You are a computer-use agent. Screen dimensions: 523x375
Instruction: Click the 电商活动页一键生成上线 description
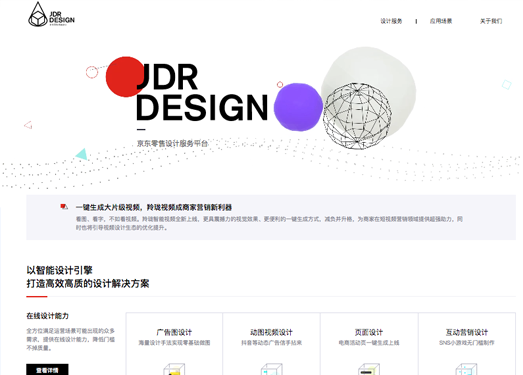pos(369,343)
